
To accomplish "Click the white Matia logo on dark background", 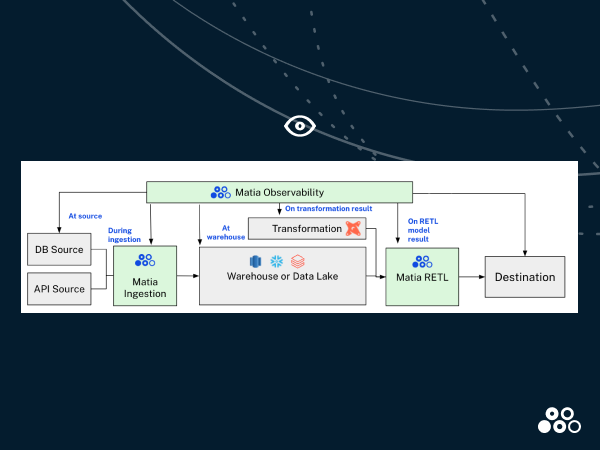I will tap(559, 420).
